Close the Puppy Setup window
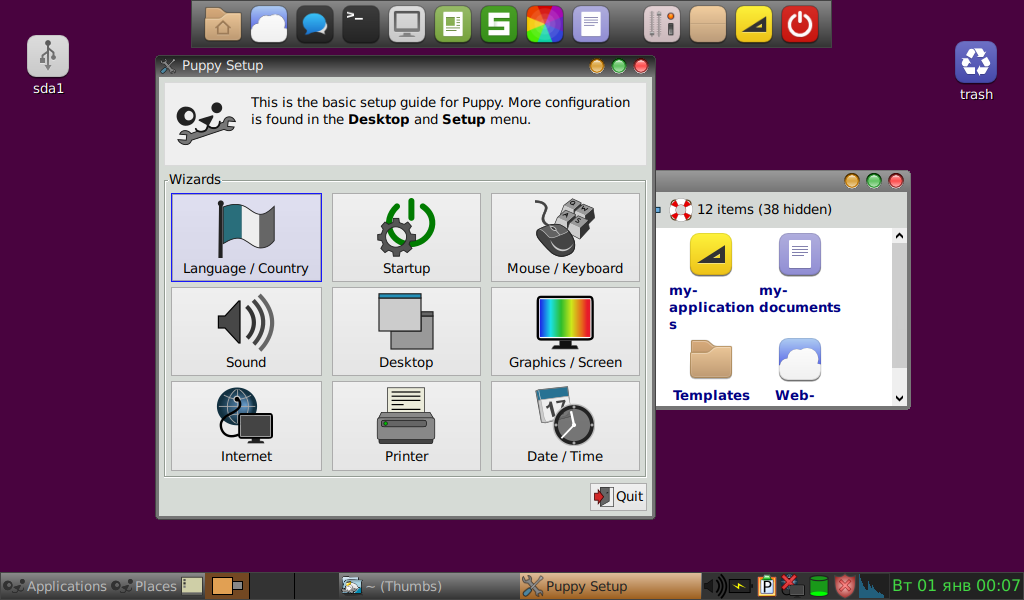This screenshot has width=1024, height=600. [x=641, y=66]
